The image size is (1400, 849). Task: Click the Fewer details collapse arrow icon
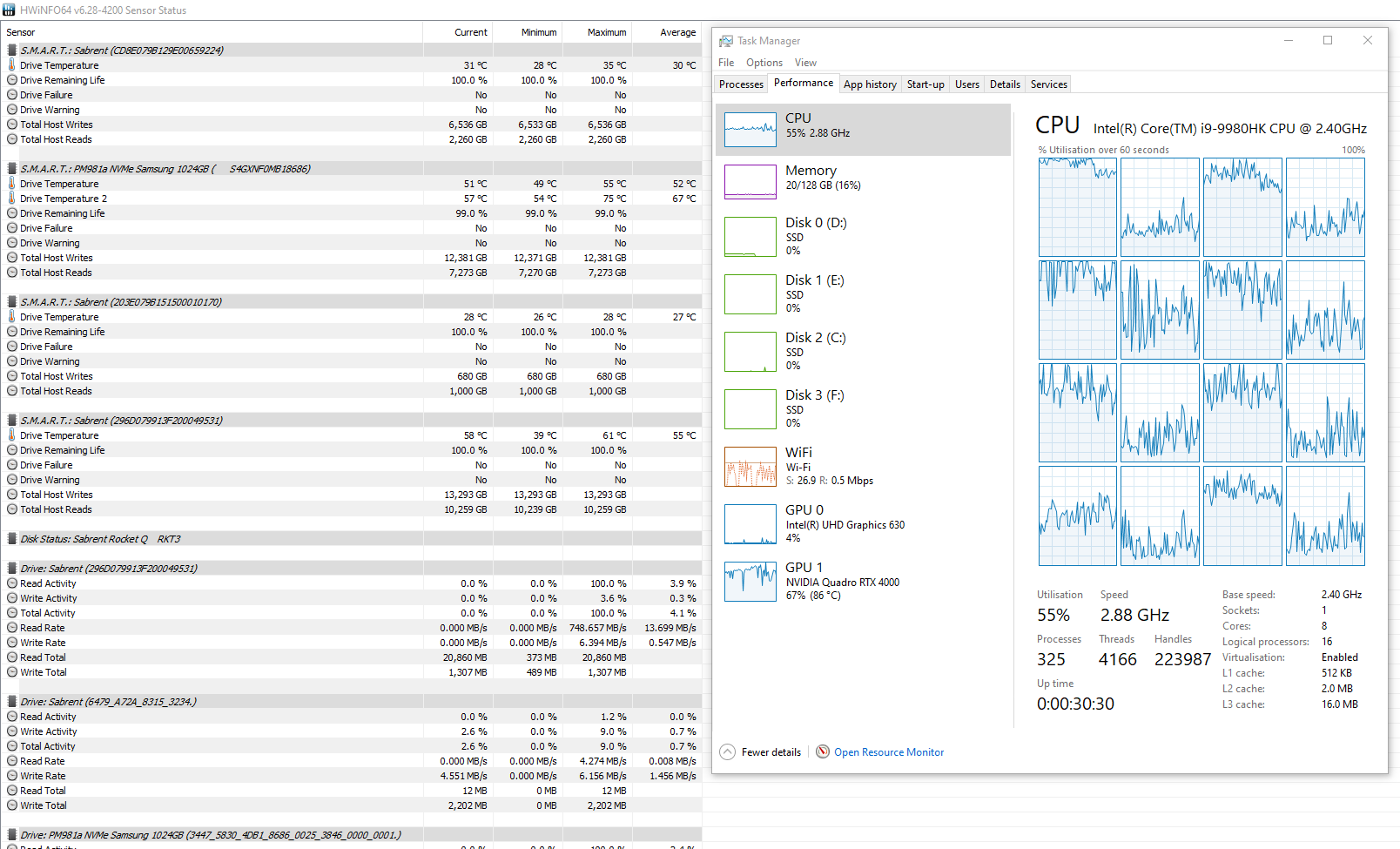(728, 752)
